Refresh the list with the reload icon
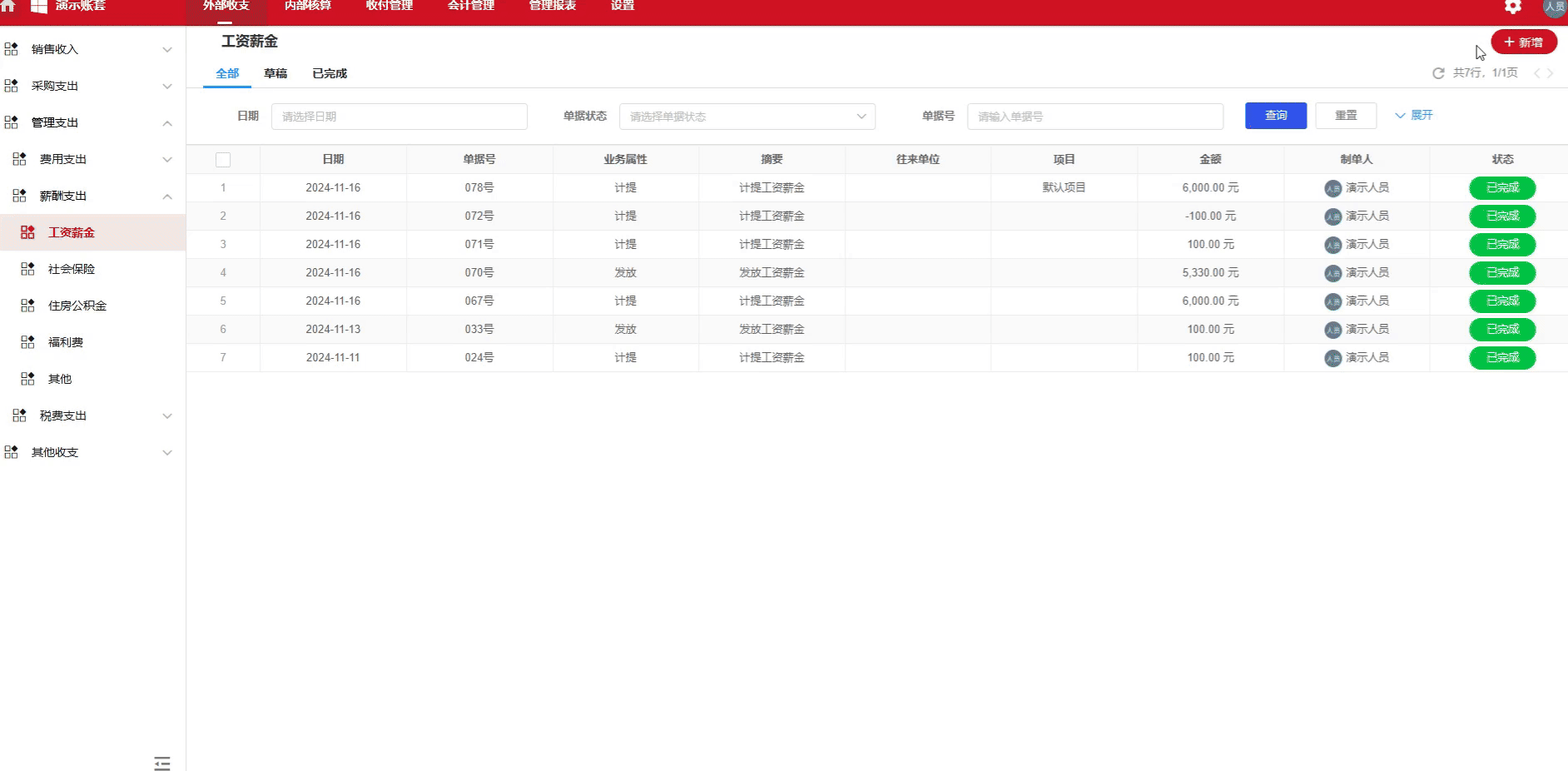 coord(1438,73)
